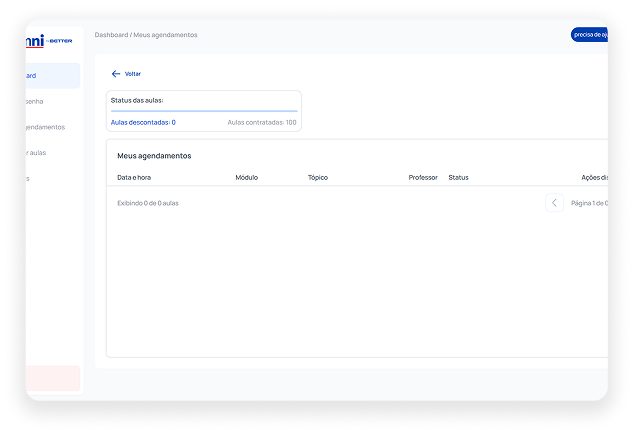Screen dimensions: 634x434
Task: Click the logo in the sidebar
Action: click(x=50, y=41)
